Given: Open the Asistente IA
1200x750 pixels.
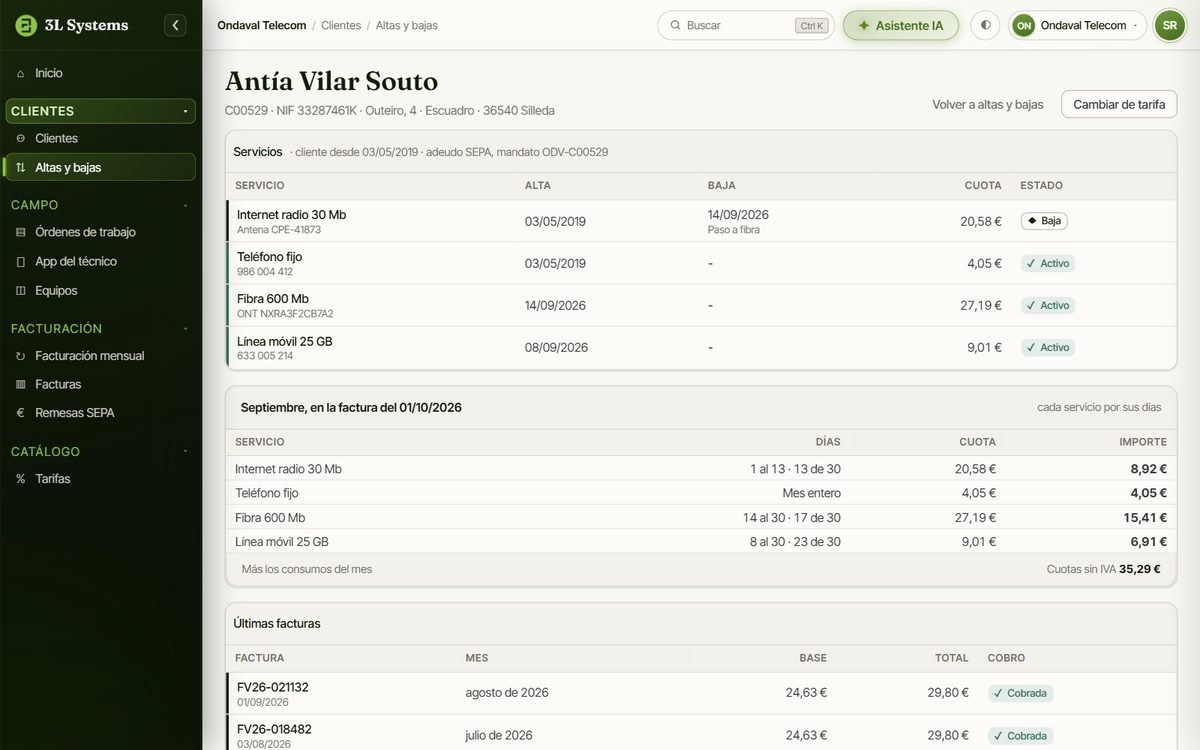Looking at the screenshot, I should (x=901, y=25).
